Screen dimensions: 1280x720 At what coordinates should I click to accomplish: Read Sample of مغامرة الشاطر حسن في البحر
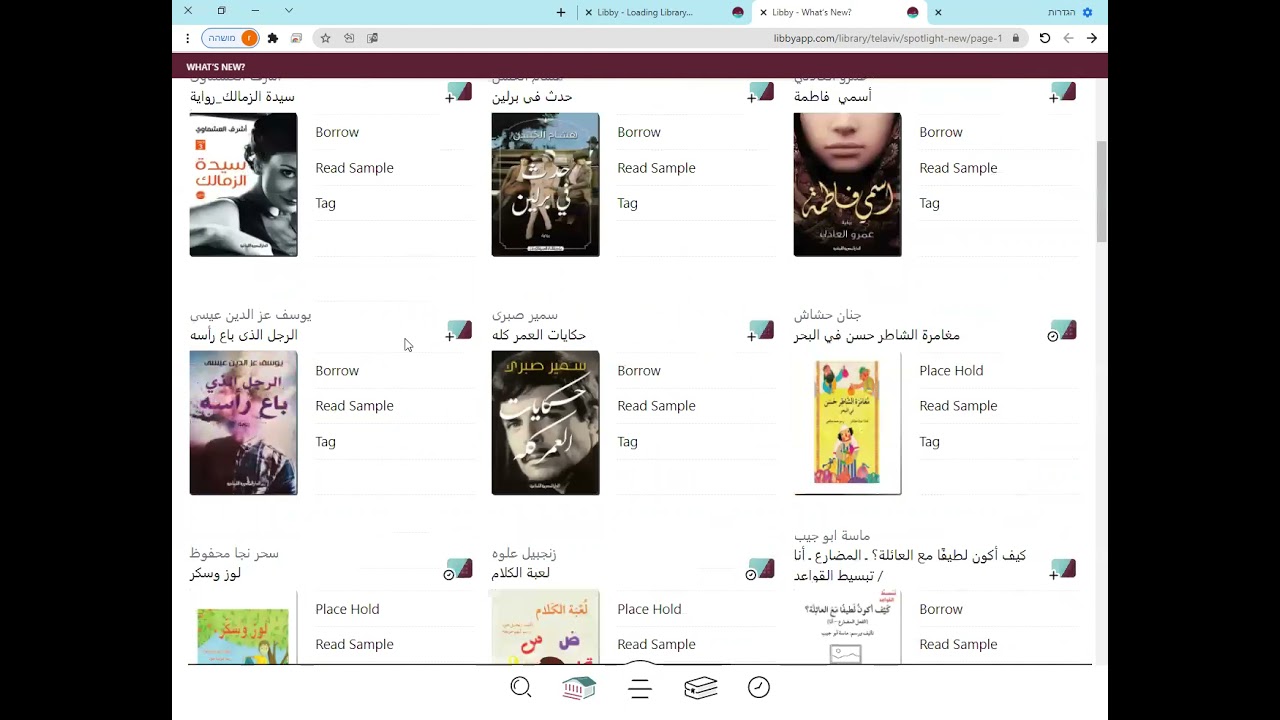point(958,406)
